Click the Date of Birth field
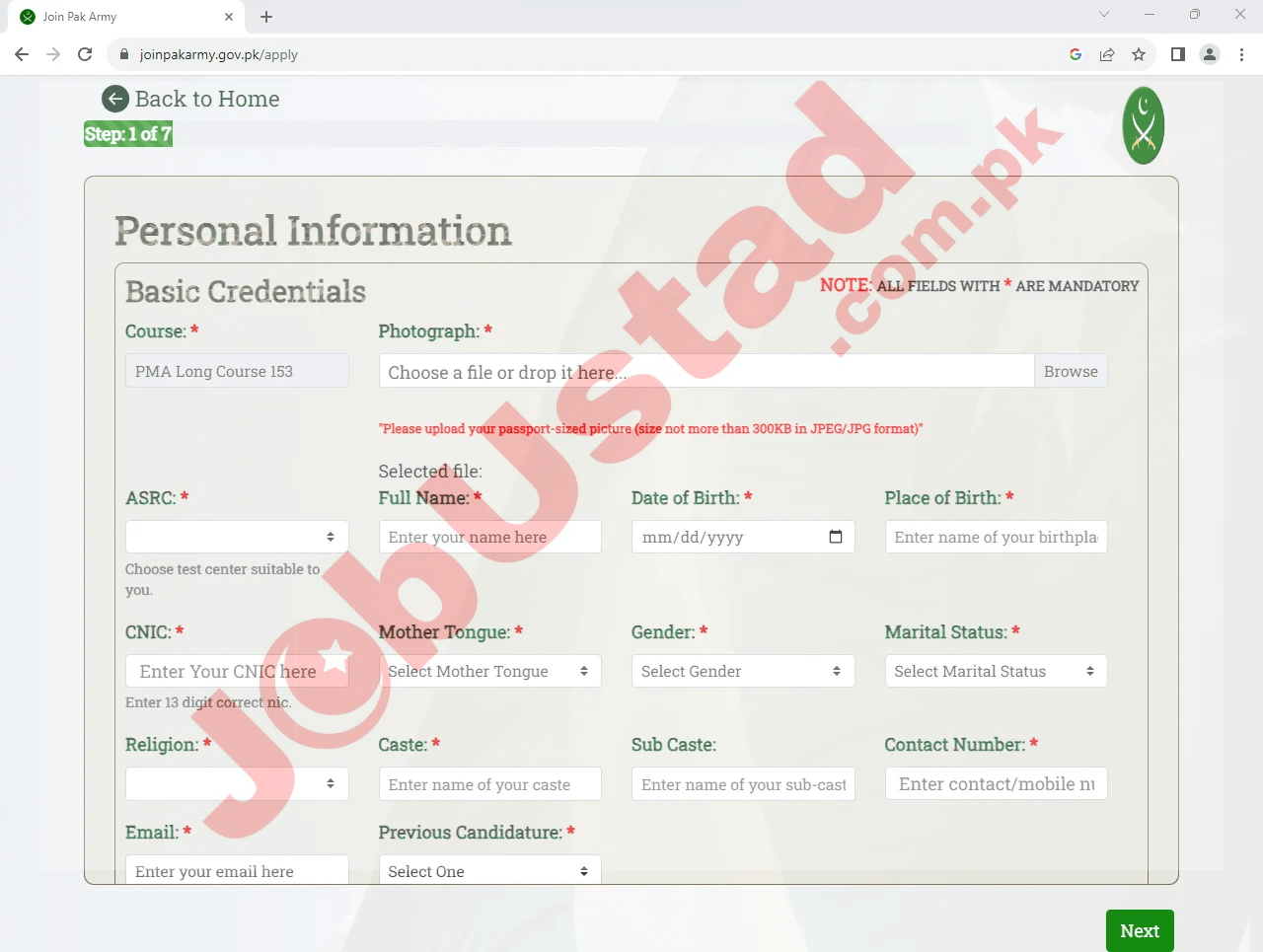This screenshot has height=952, width=1263. pyautogui.click(x=743, y=537)
